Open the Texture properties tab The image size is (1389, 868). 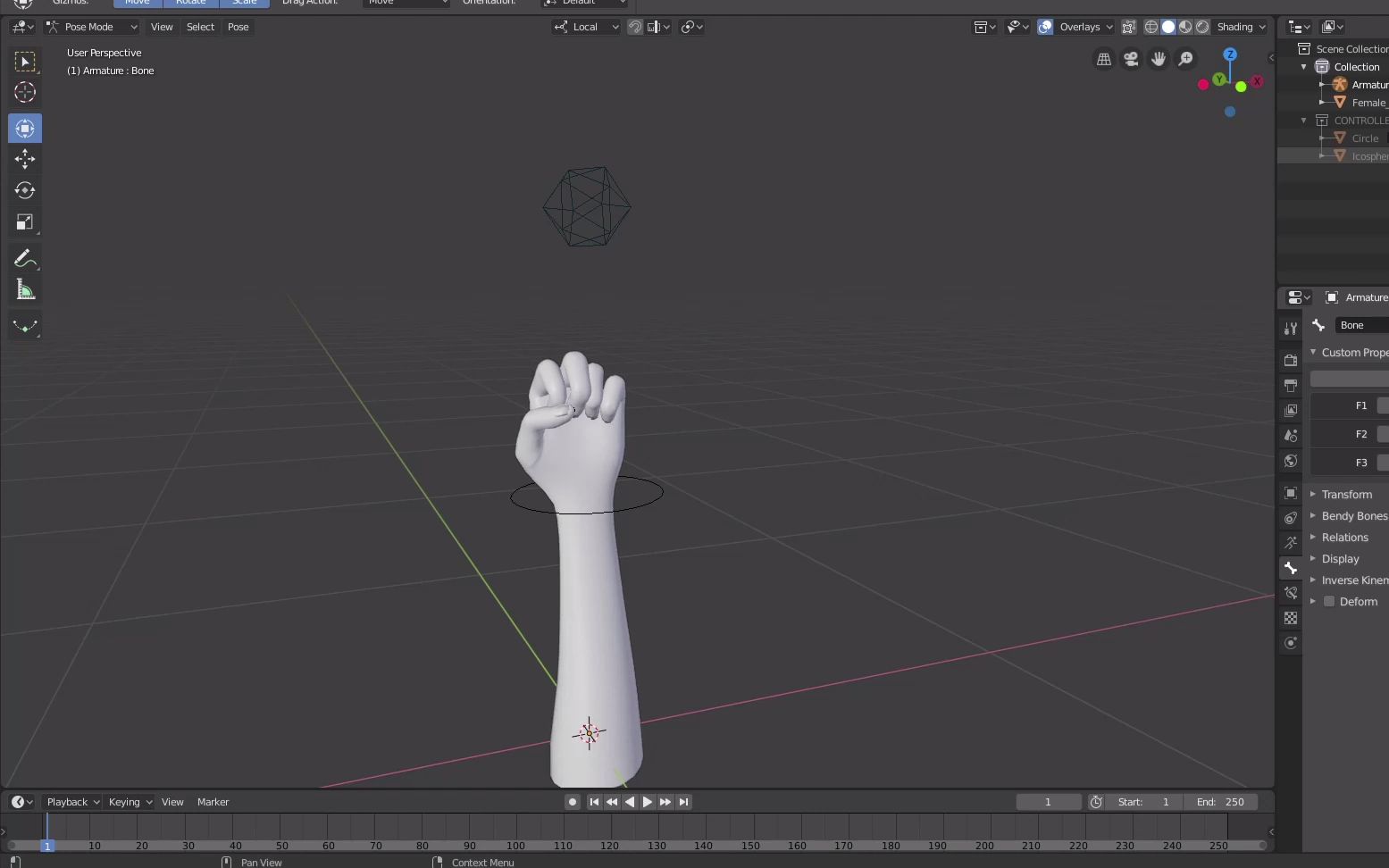tap(1291, 618)
